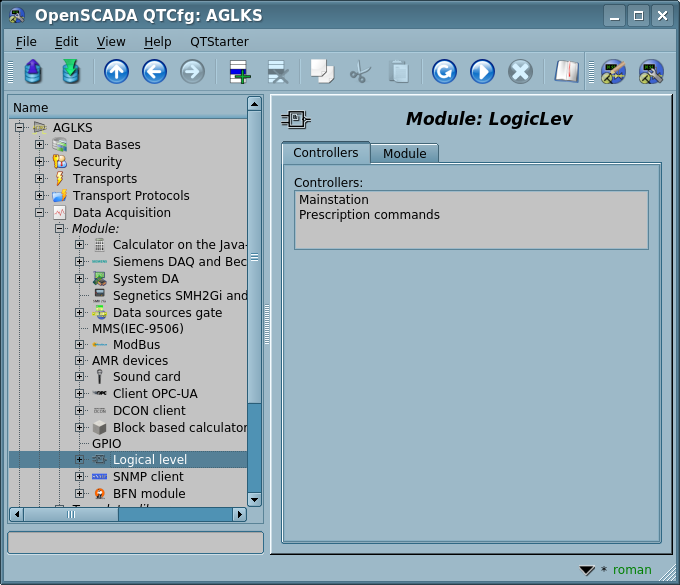Click the Block based calculator cube icon
The height and width of the screenshot is (585, 680).
100,428
